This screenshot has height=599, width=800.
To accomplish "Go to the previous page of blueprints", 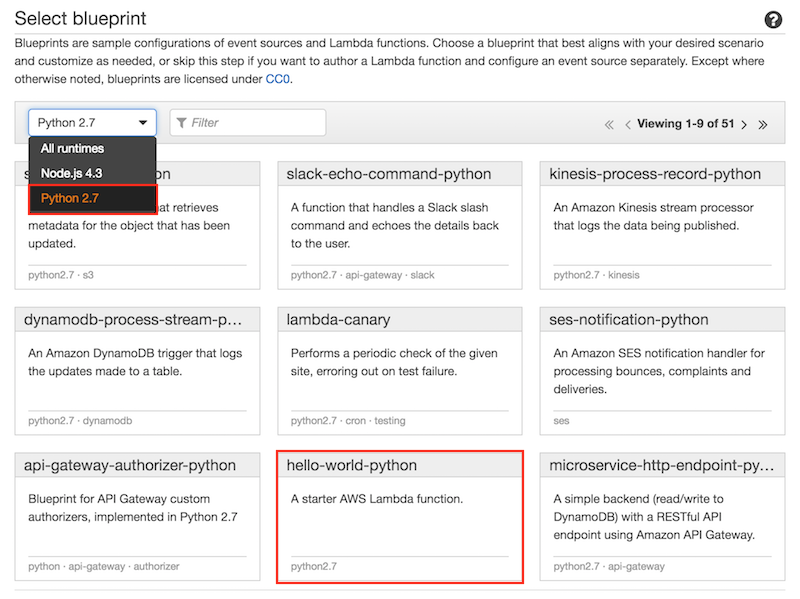I will (x=628, y=124).
